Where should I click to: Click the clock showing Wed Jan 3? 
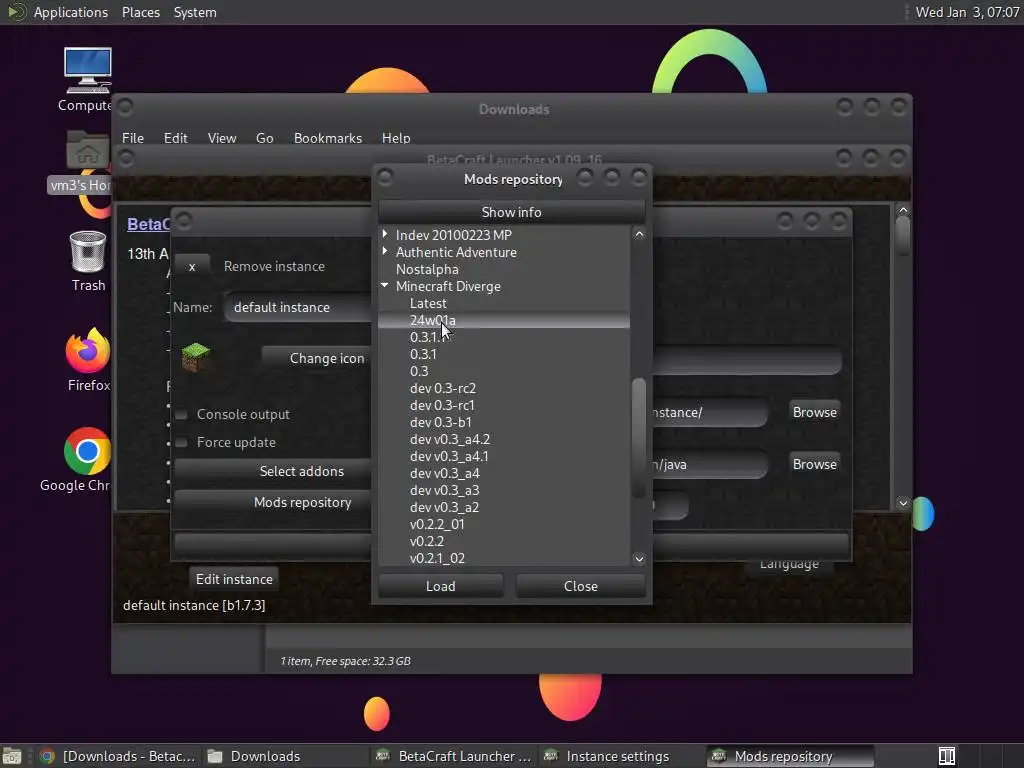coord(967,12)
